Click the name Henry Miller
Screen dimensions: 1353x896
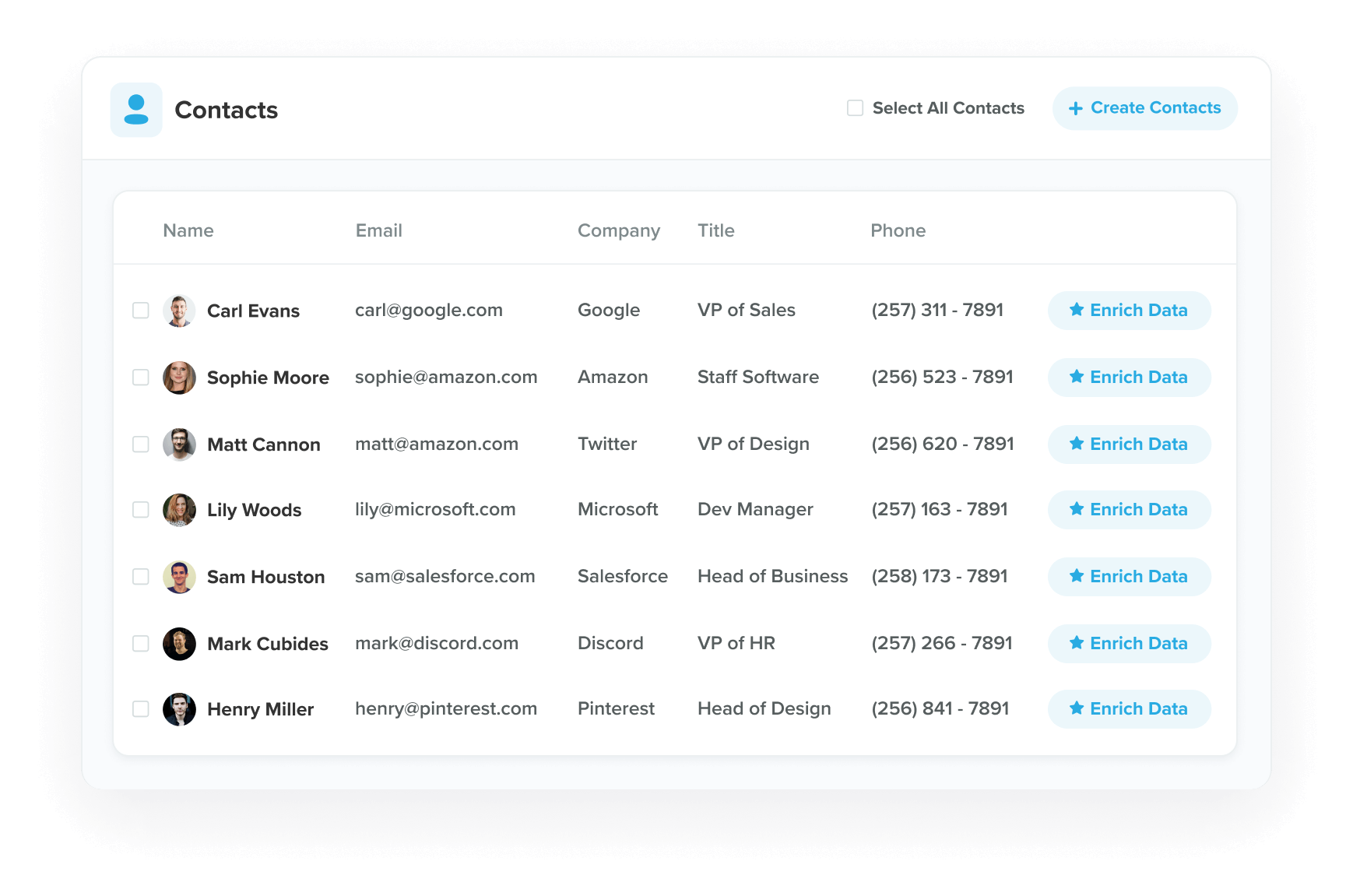(261, 709)
